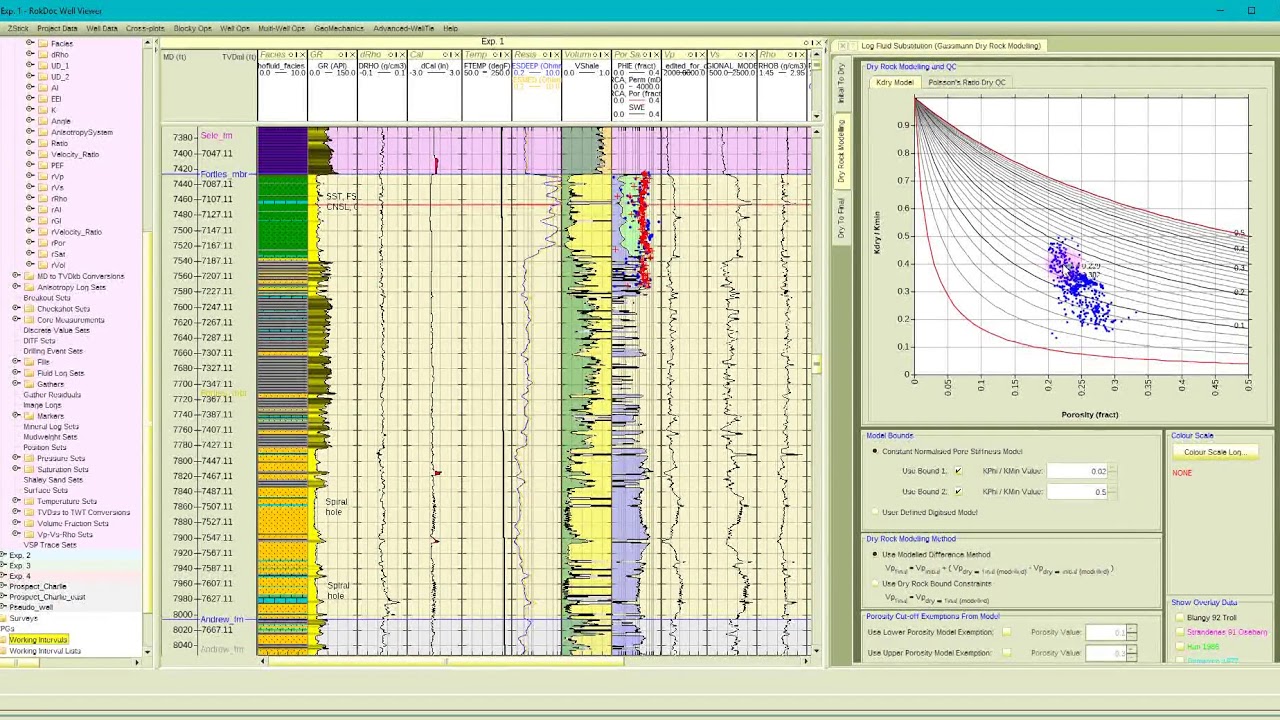Click the Bound 2 KPhi/KMin value field

click(1077, 491)
